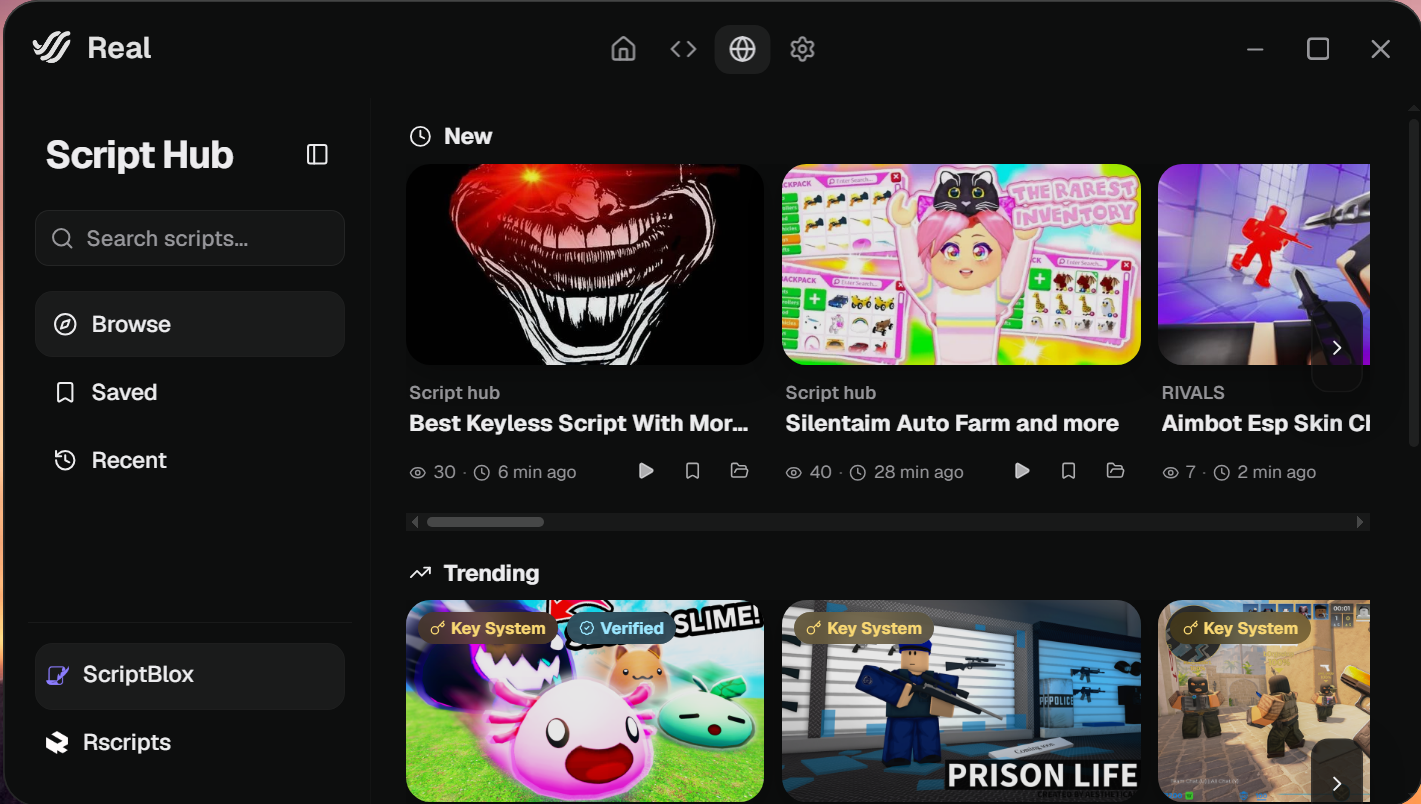Select the globe Script Hub tab
This screenshot has width=1421, height=804.
click(742, 49)
